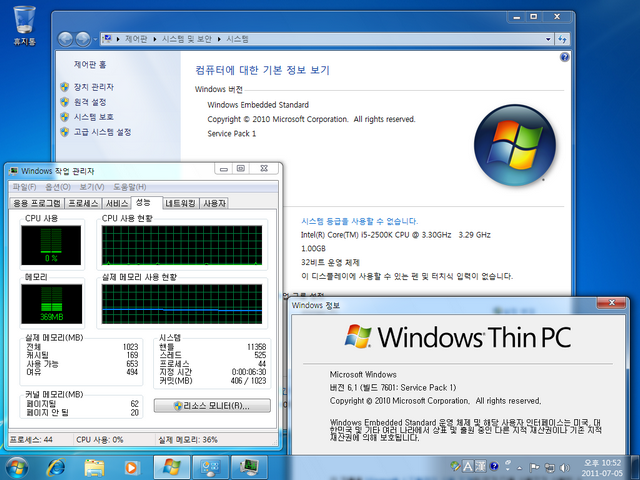Switch to the Windows 정보 taskbar button
This screenshot has height=480, width=640.
pos(171,468)
